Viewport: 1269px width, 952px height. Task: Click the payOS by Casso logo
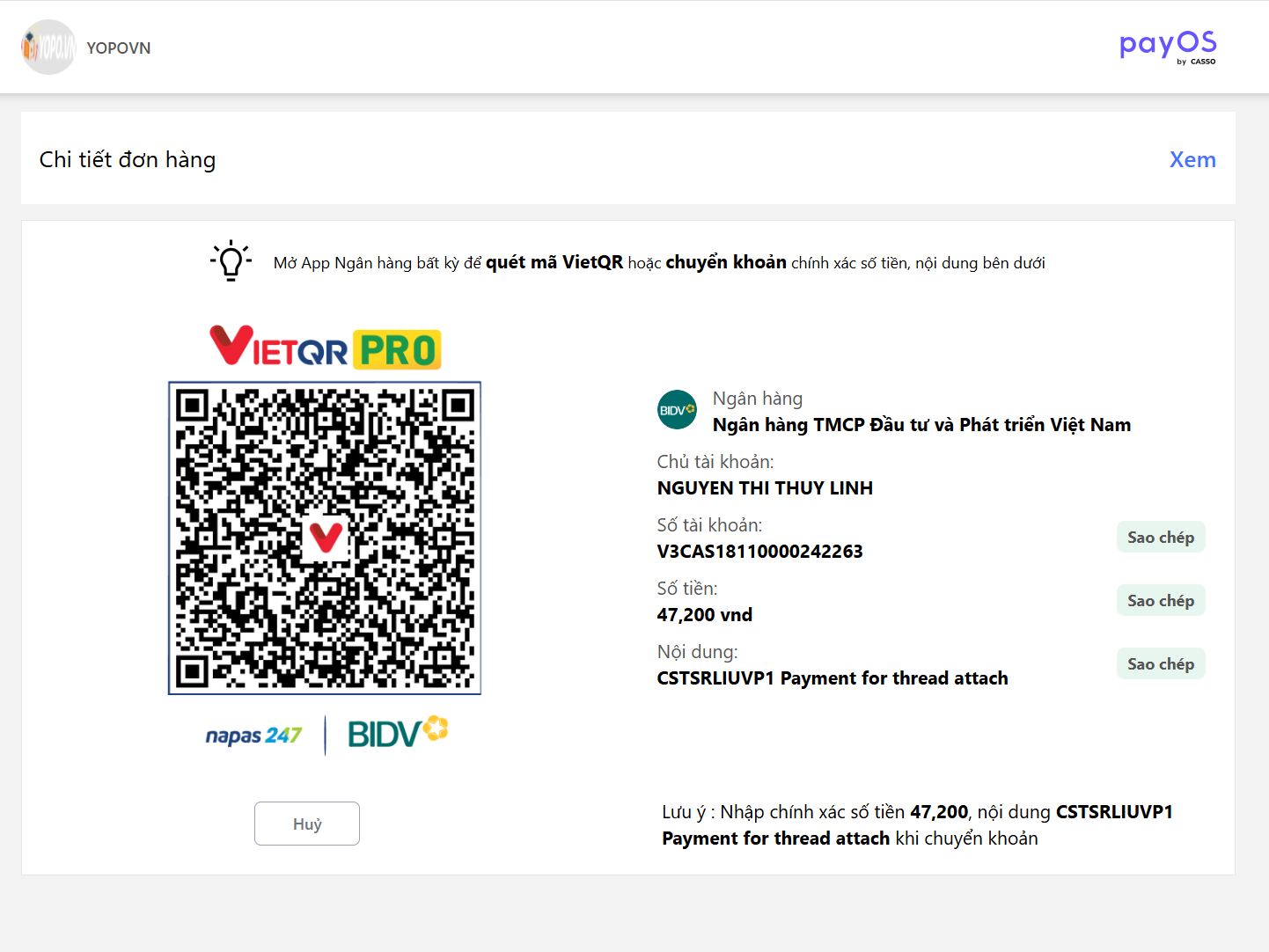pos(1167,46)
